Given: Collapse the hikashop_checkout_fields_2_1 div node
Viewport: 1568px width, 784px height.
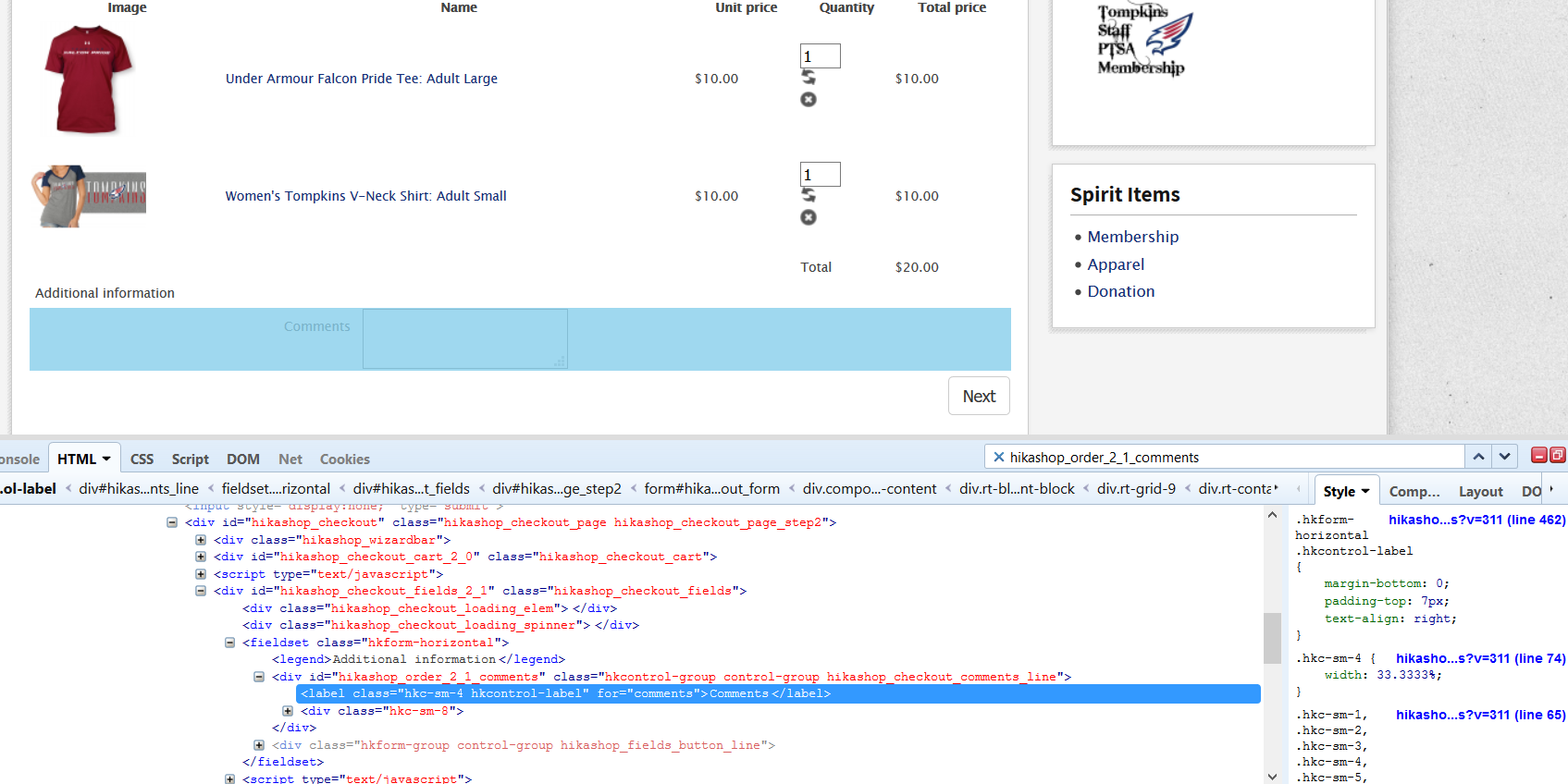Looking at the screenshot, I should point(201,591).
